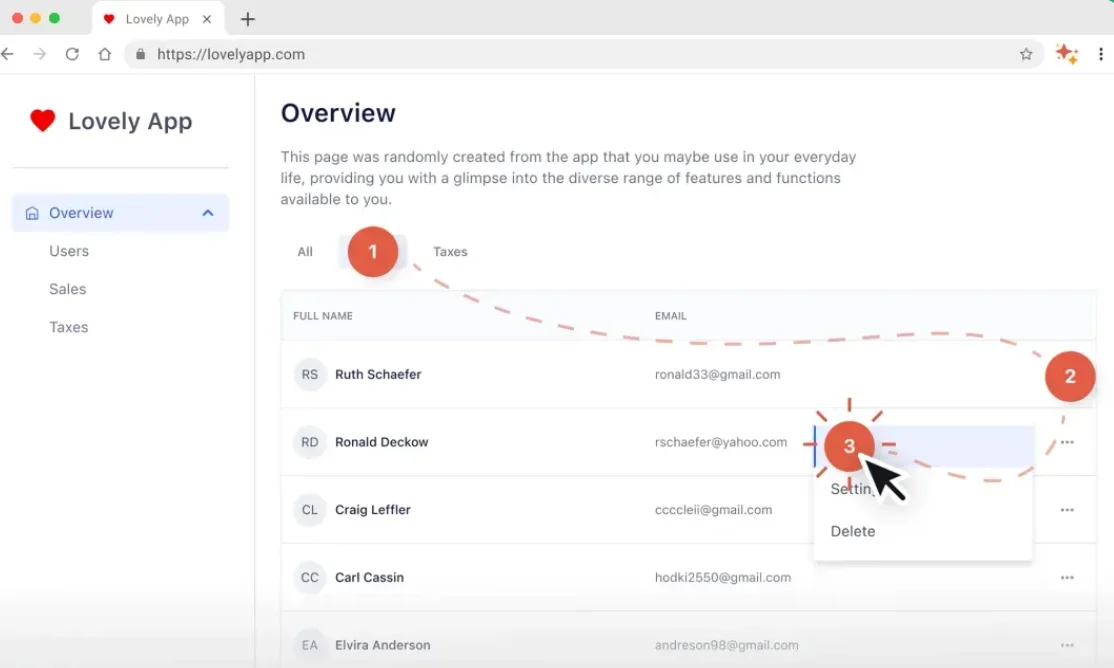Screen dimensions: 1114x668
Task: Click the browser back arrow
Action: click(9, 54)
